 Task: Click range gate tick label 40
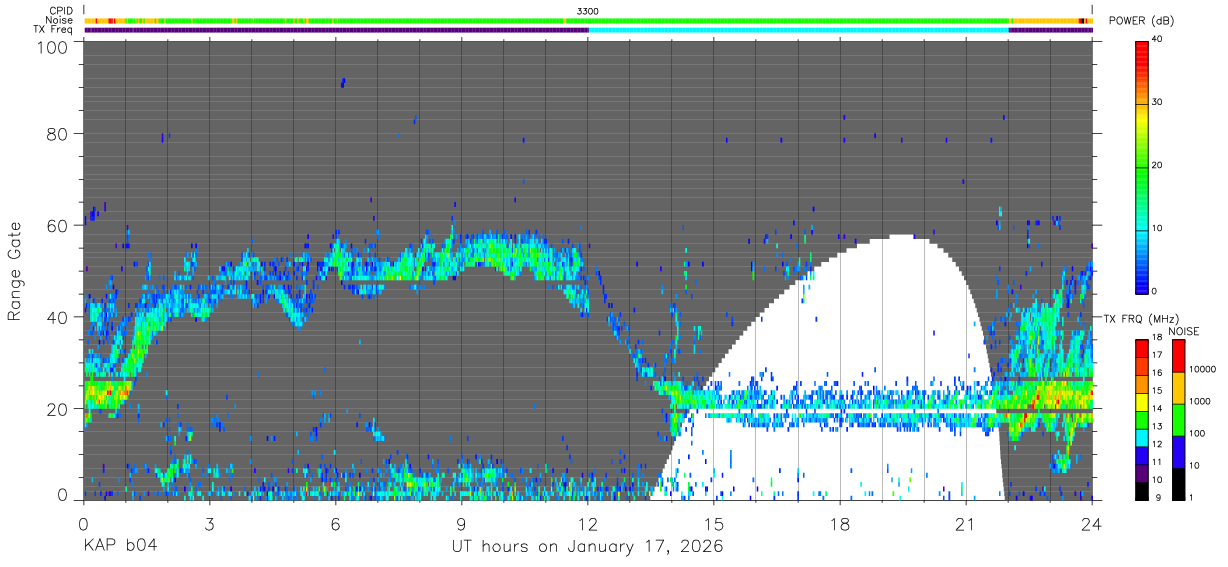click(x=58, y=317)
